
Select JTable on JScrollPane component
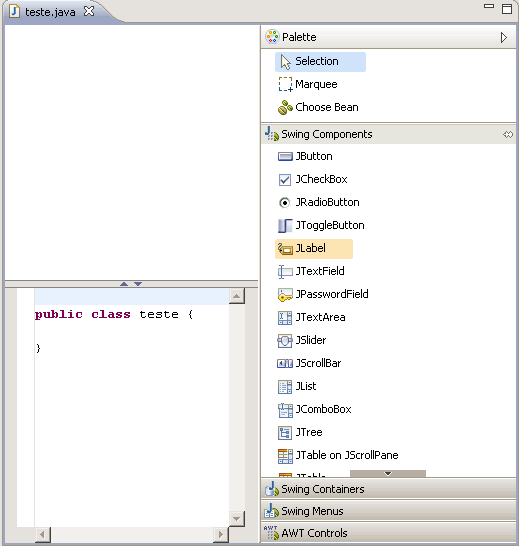[338, 455]
